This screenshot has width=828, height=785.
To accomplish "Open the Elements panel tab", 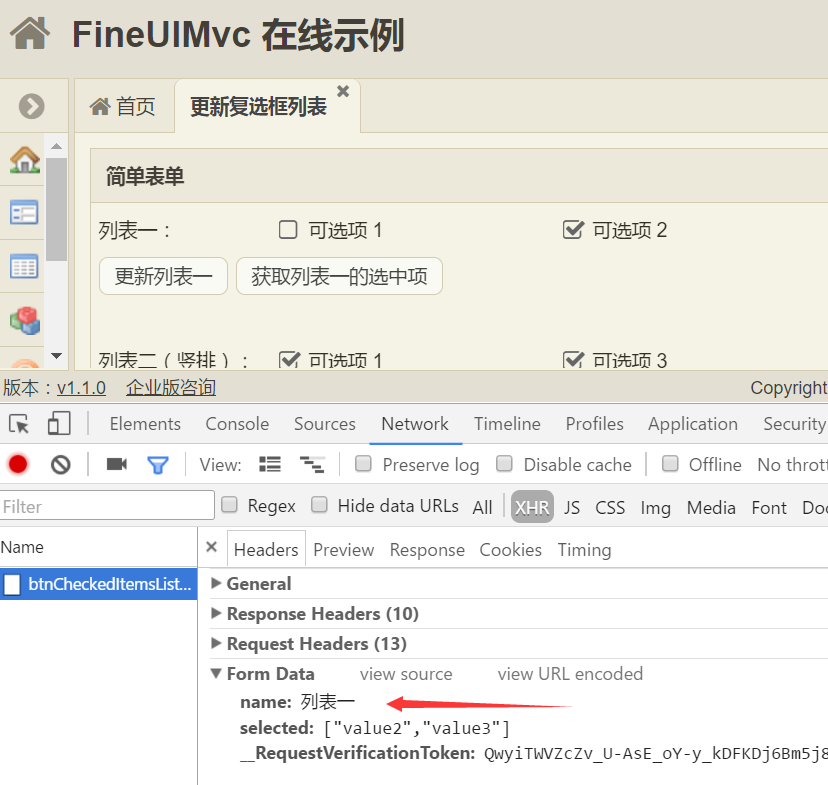I will [145, 424].
